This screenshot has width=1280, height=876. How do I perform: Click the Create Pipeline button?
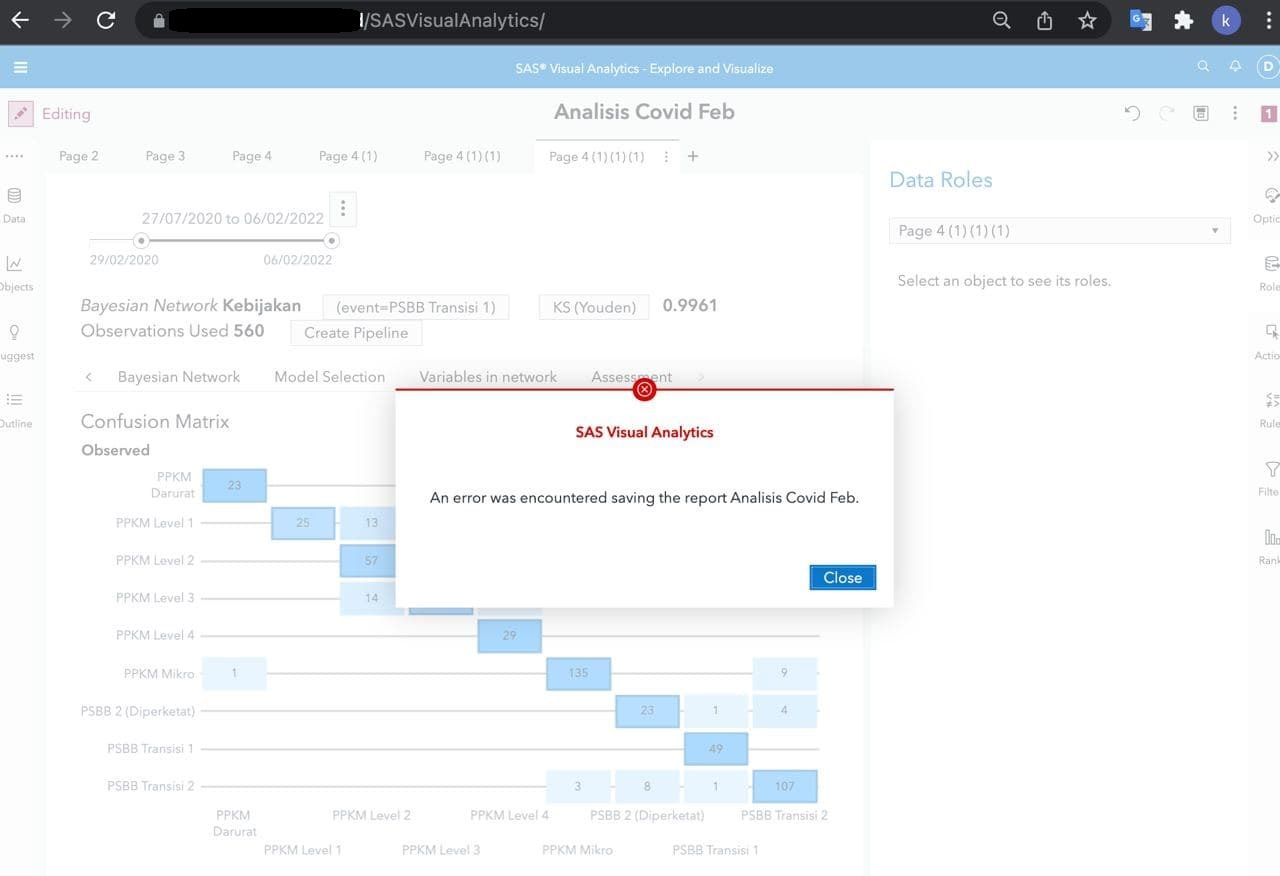pos(355,333)
